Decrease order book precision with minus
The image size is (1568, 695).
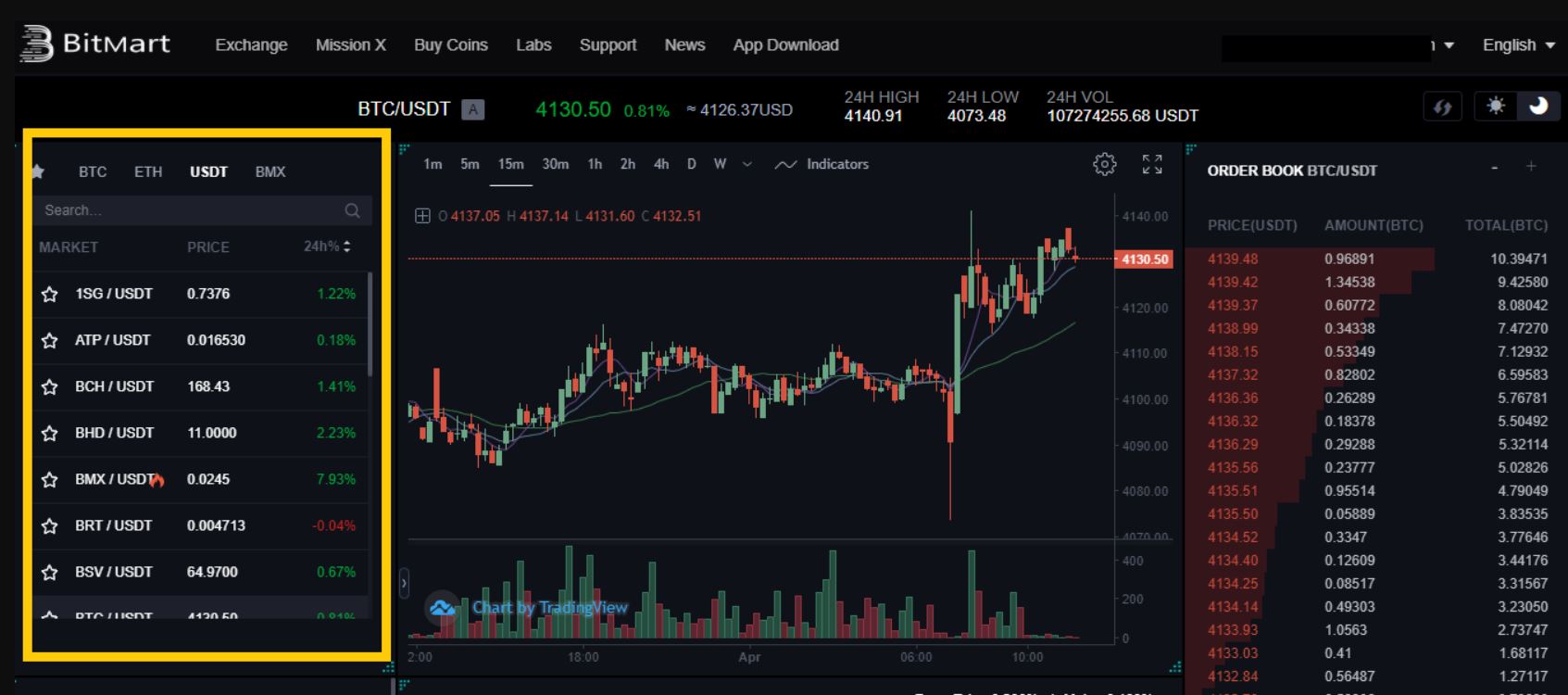[x=1494, y=167]
